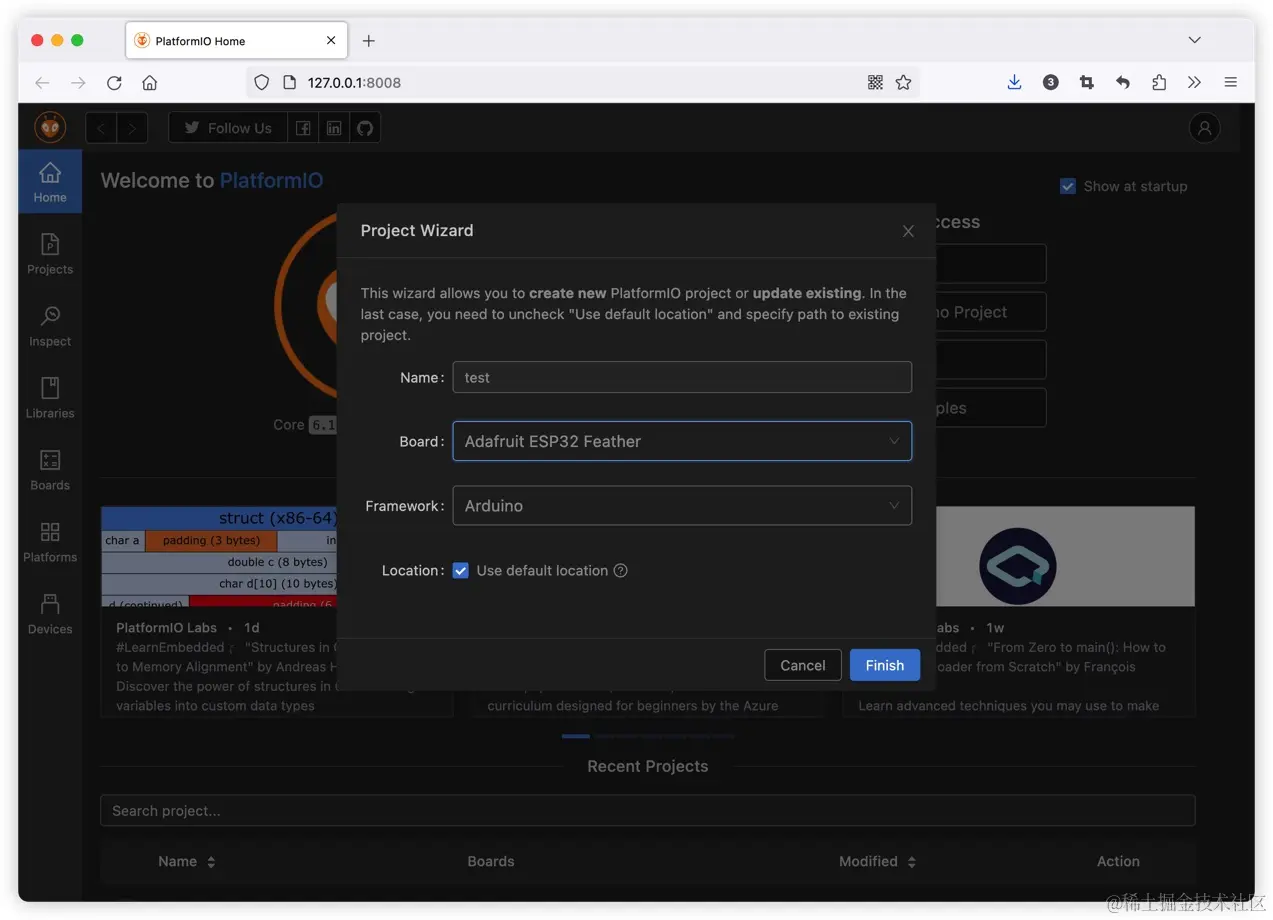Open the Framework dropdown showing Arduino
1273x920 pixels.
(x=682, y=506)
